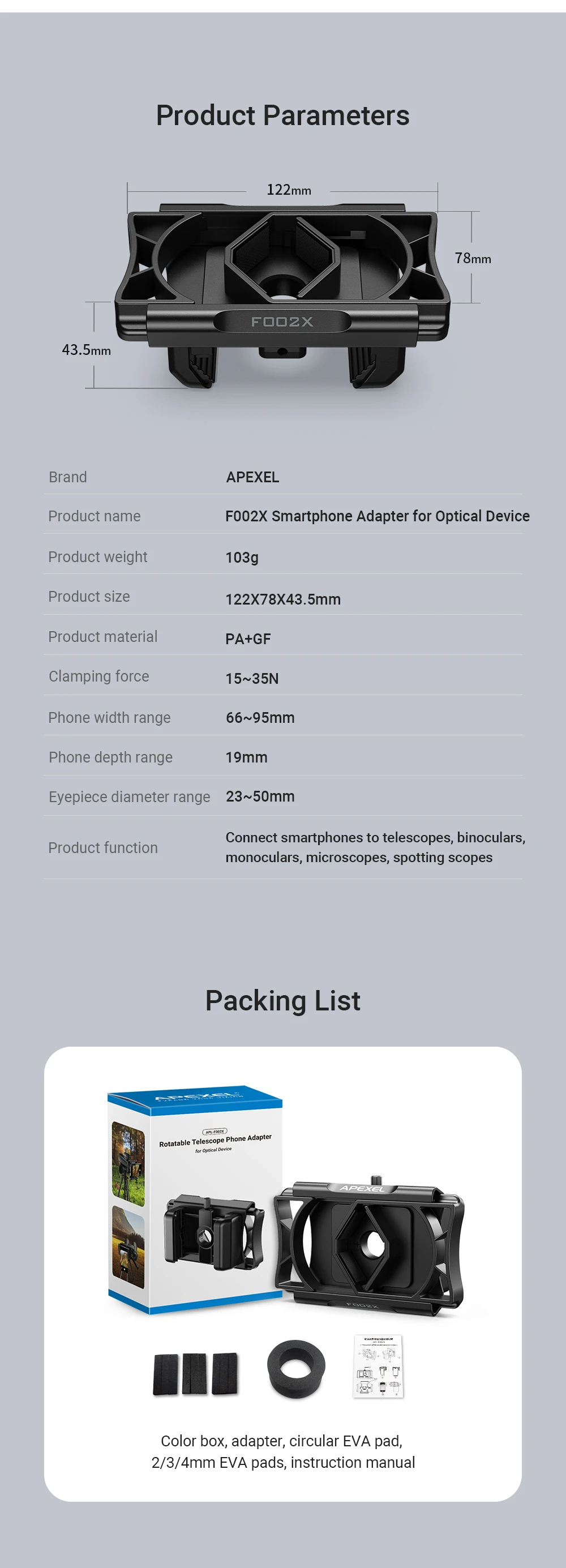Screen dimensions: 566x1568
Task: Click the 15~35N clamping force value
Action: (252, 679)
